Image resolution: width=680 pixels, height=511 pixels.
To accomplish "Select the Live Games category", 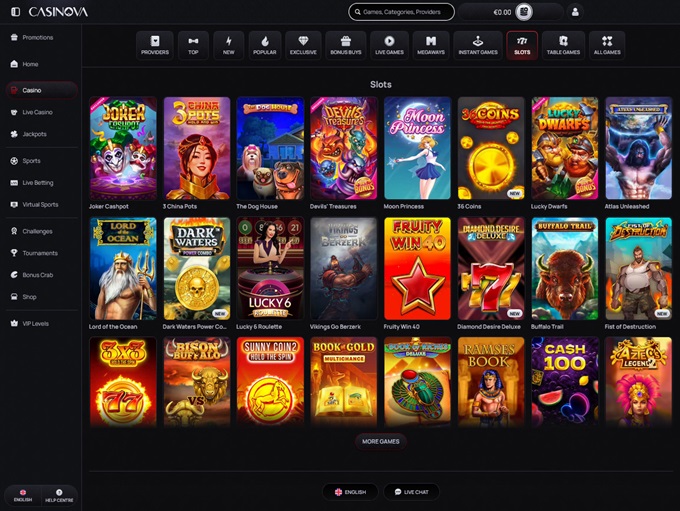I will tap(389, 45).
